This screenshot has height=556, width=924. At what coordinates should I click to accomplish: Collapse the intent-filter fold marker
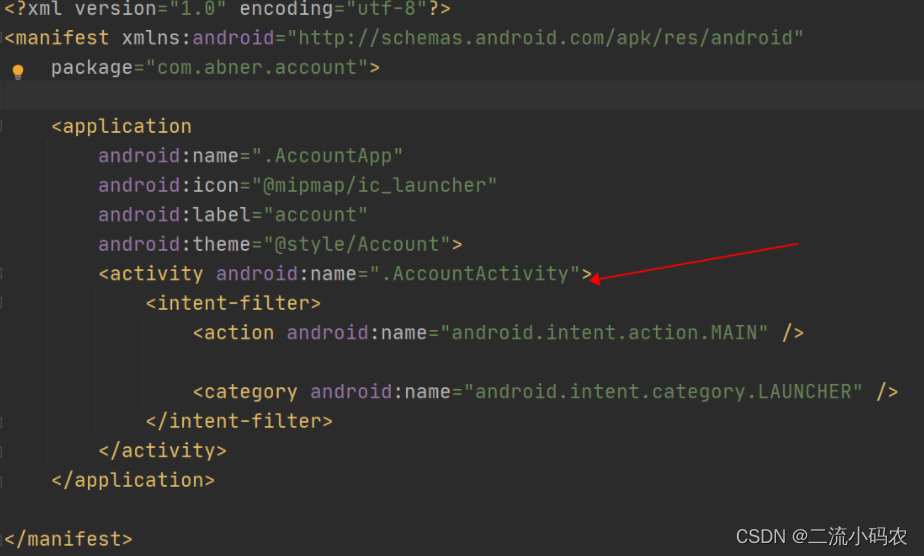pos(2,303)
